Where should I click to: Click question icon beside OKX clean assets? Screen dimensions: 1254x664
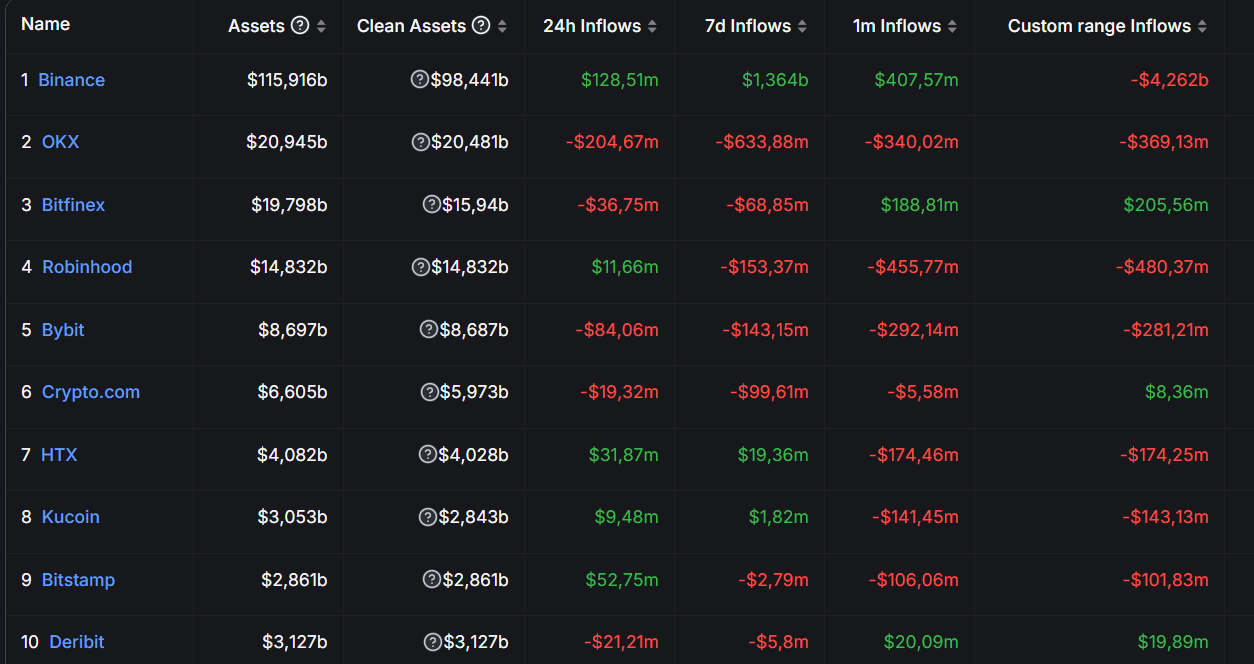[421, 142]
